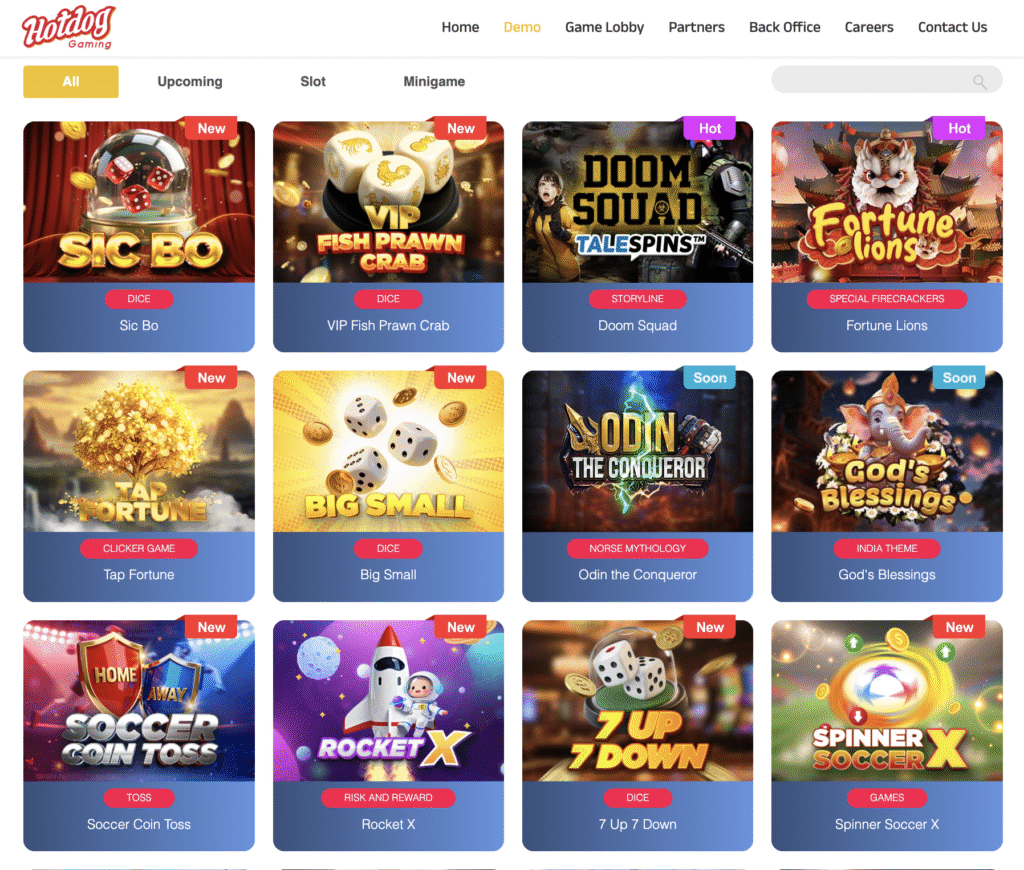The width and height of the screenshot is (1024, 870).
Task: Filter games by Slot
Action: pyautogui.click(x=313, y=82)
